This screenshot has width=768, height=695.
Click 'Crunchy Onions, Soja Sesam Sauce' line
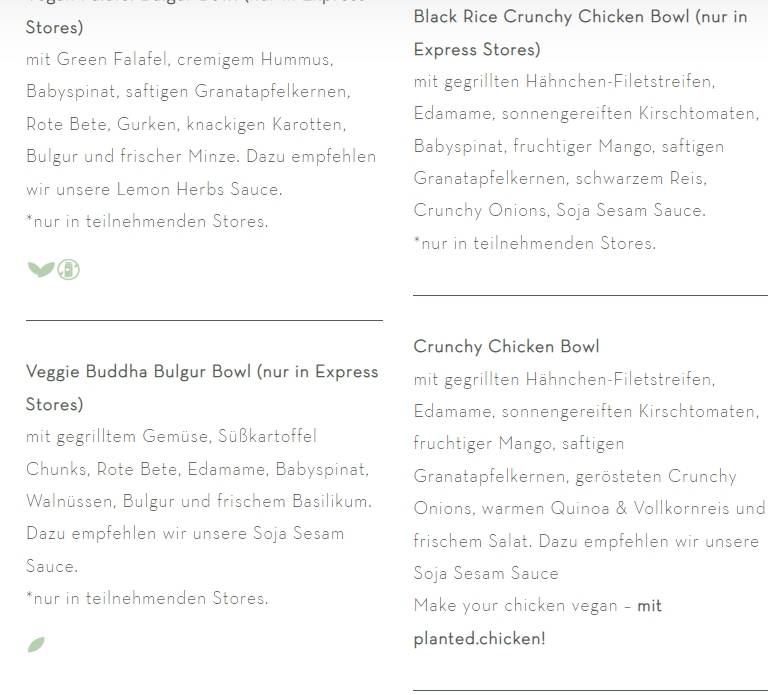(x=560, y=211)
